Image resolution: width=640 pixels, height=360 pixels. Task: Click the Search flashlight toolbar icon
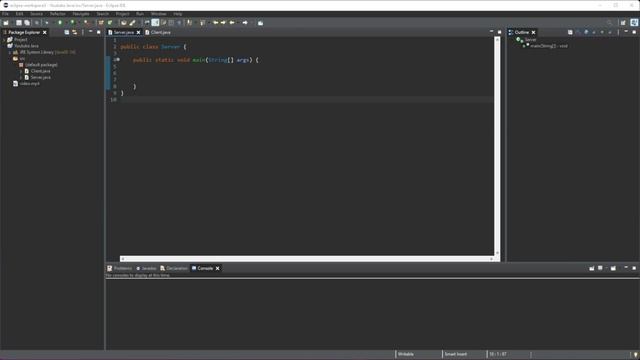(x=132, y=23)
